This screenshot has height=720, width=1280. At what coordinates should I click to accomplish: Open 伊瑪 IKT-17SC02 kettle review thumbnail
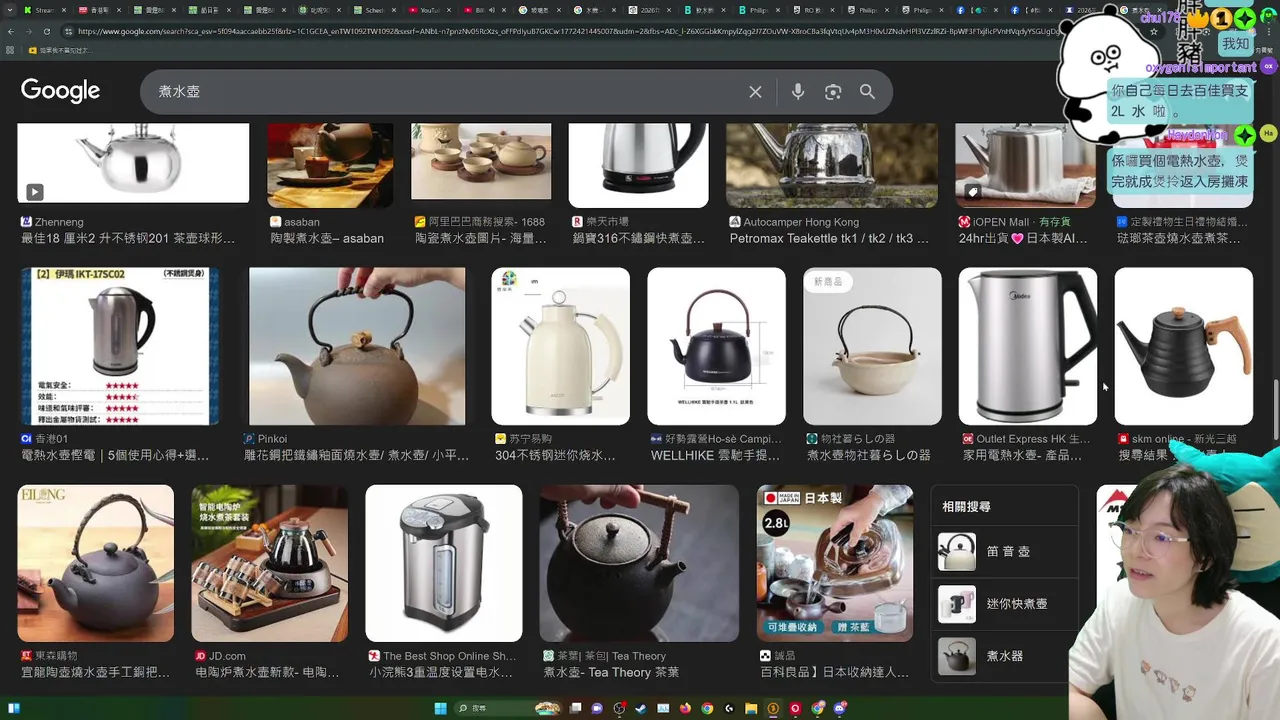pos(121,346)
